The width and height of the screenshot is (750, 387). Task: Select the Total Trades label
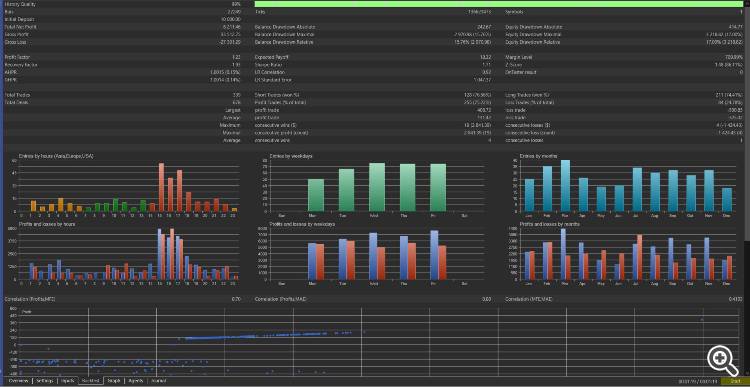tap(17, 95)
